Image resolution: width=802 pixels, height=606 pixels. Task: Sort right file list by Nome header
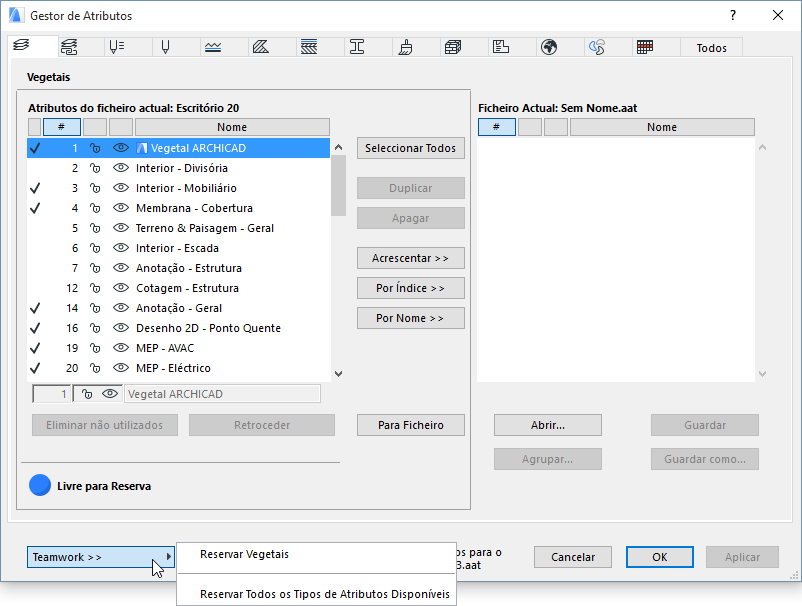662,127
